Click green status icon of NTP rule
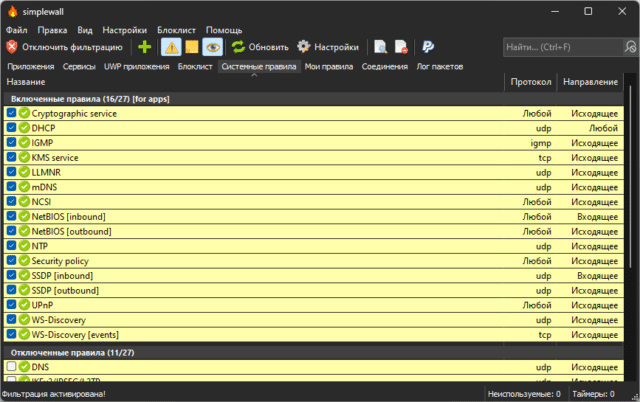This screenshot has height=402, width=640. tap(24, 246)
